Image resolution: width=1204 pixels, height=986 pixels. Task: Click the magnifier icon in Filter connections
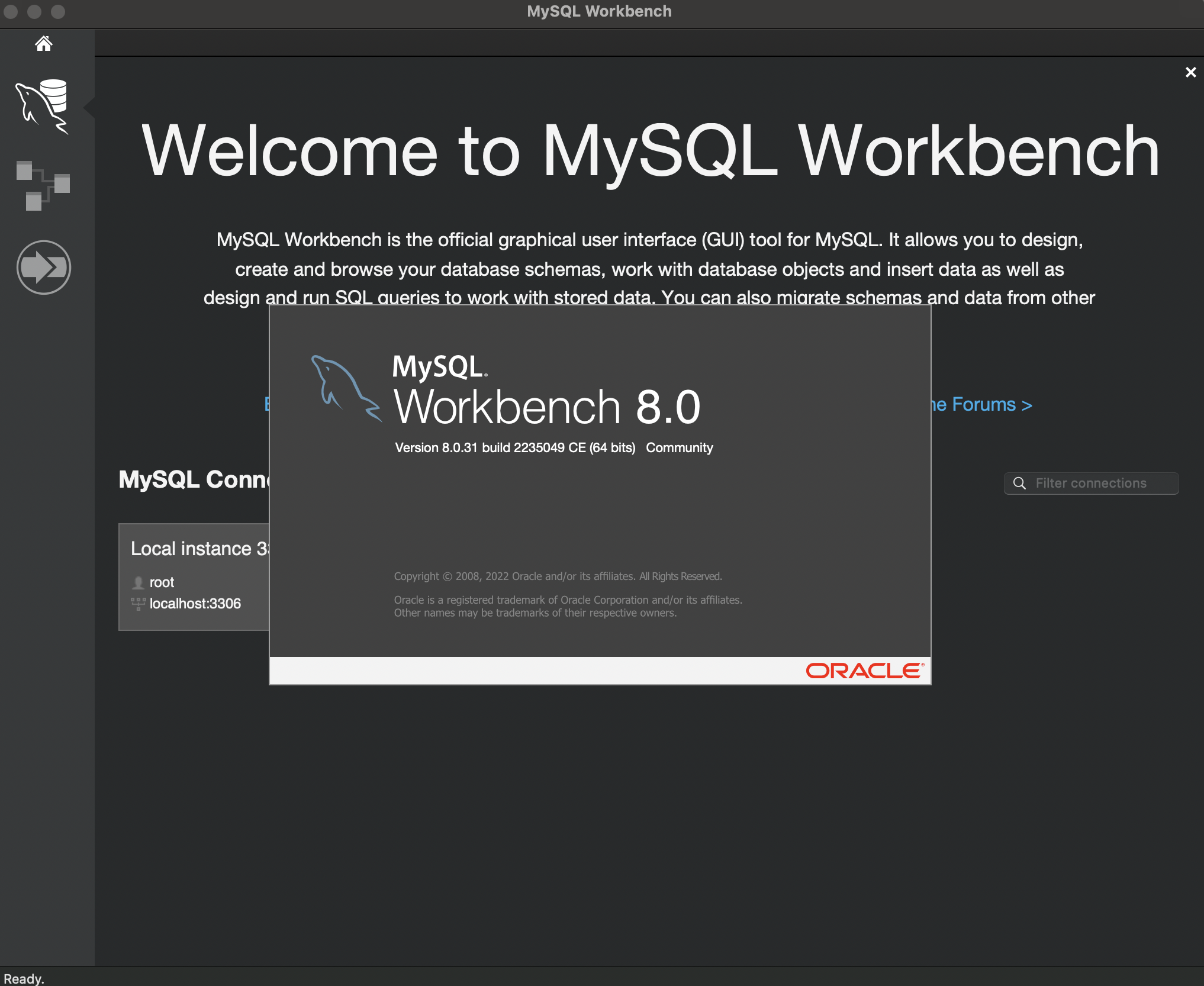(1019, 483)
